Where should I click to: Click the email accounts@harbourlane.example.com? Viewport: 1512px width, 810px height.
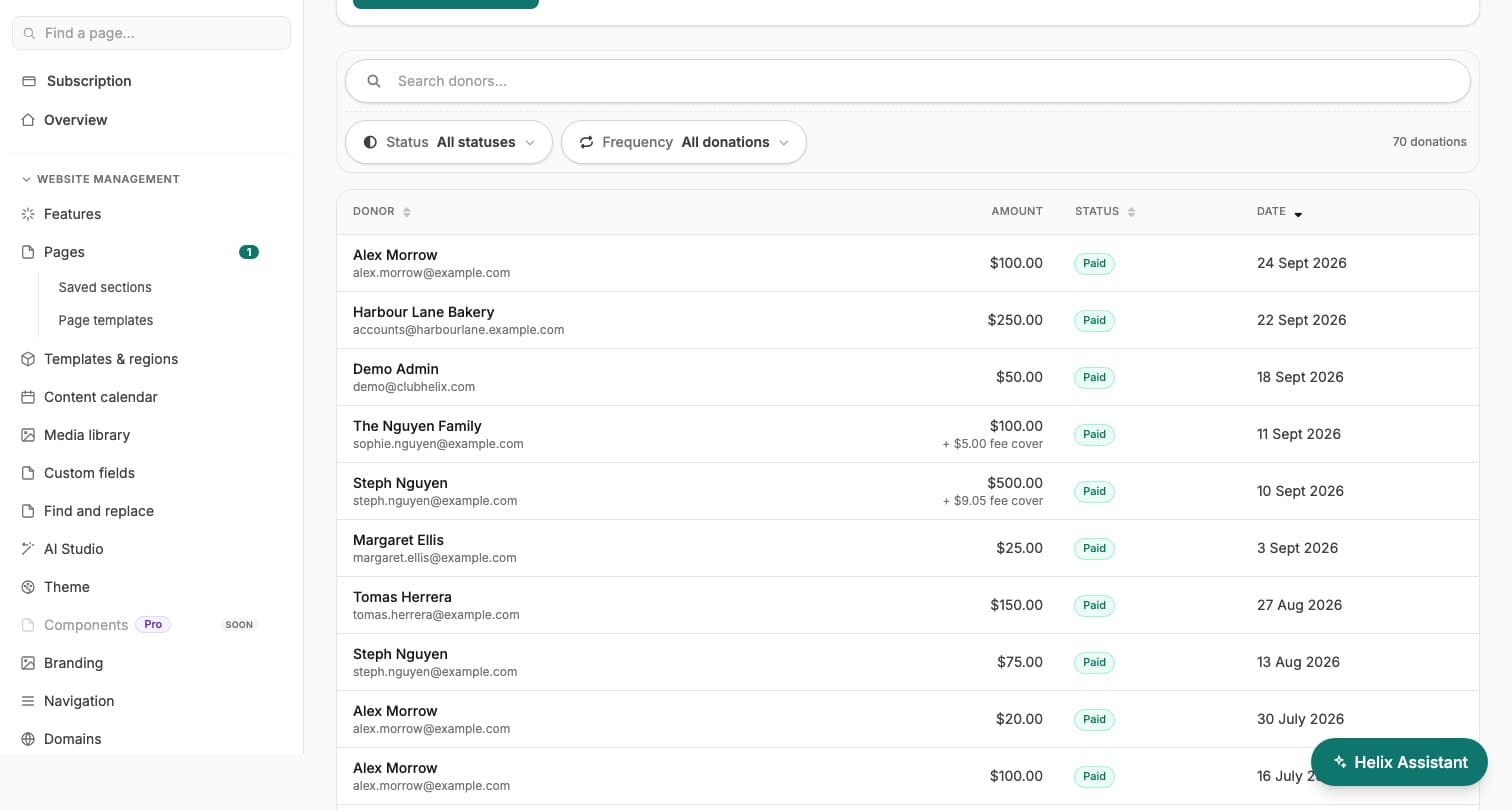click(x=458, y=330)
